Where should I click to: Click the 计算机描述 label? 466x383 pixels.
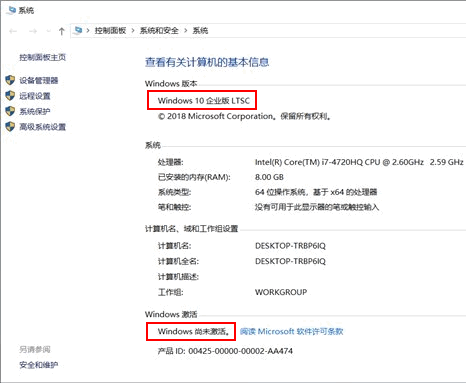(x=178, y=276)
